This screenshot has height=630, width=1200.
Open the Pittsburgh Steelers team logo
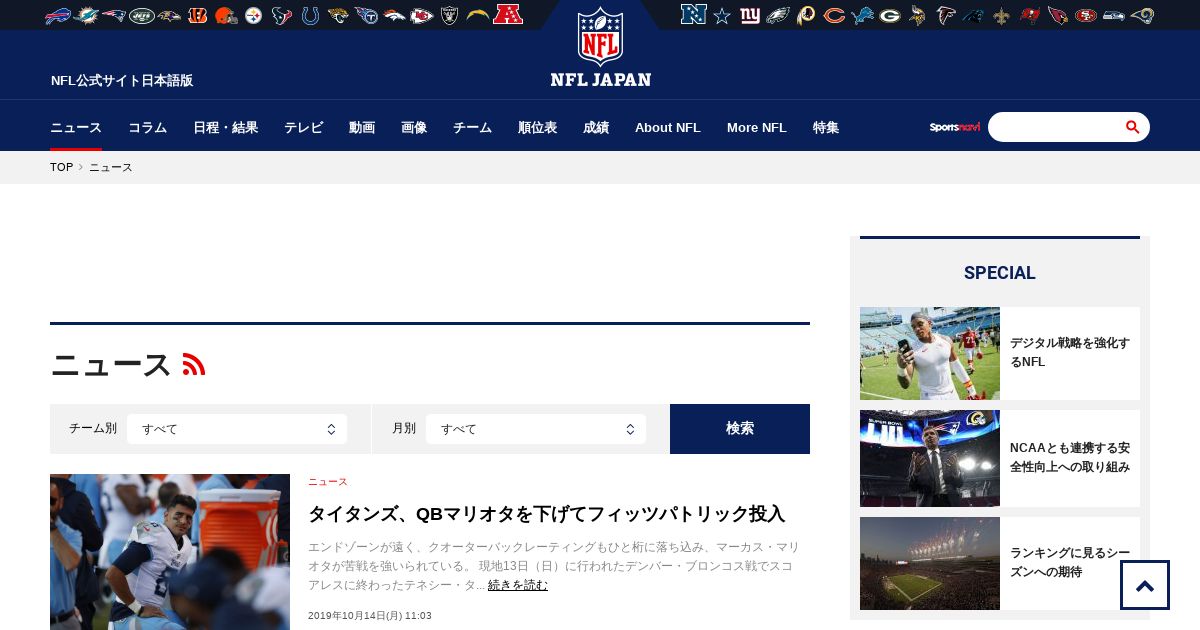pos(254,15)
